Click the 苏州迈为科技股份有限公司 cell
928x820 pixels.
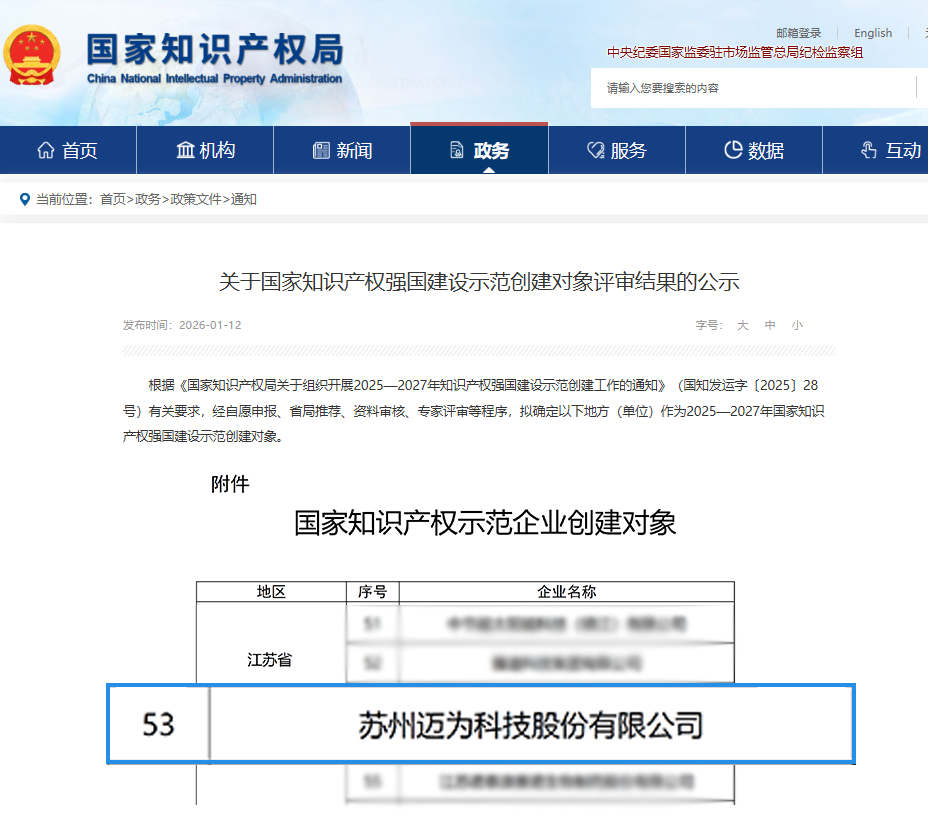pyautogui.click(x=531, y=725)
